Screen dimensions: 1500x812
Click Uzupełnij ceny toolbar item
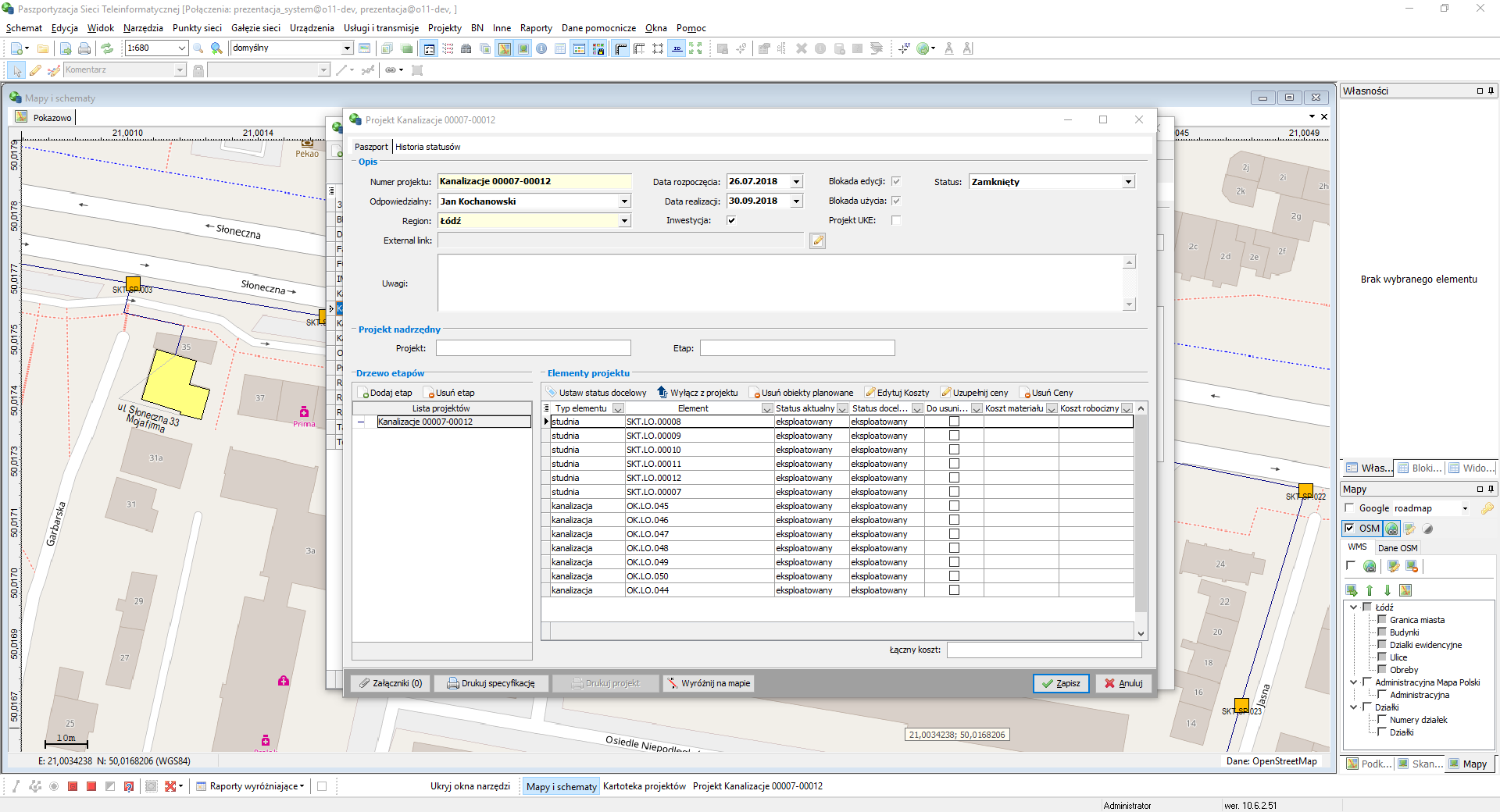point(974,393)
